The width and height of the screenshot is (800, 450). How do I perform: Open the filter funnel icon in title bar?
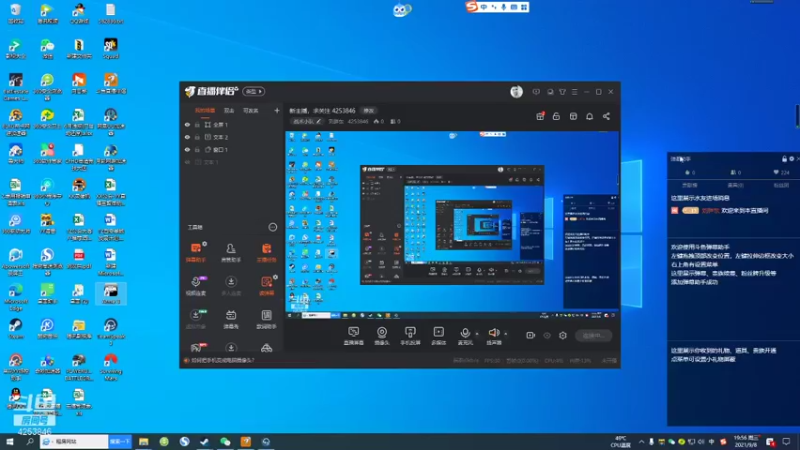point(562,92)
